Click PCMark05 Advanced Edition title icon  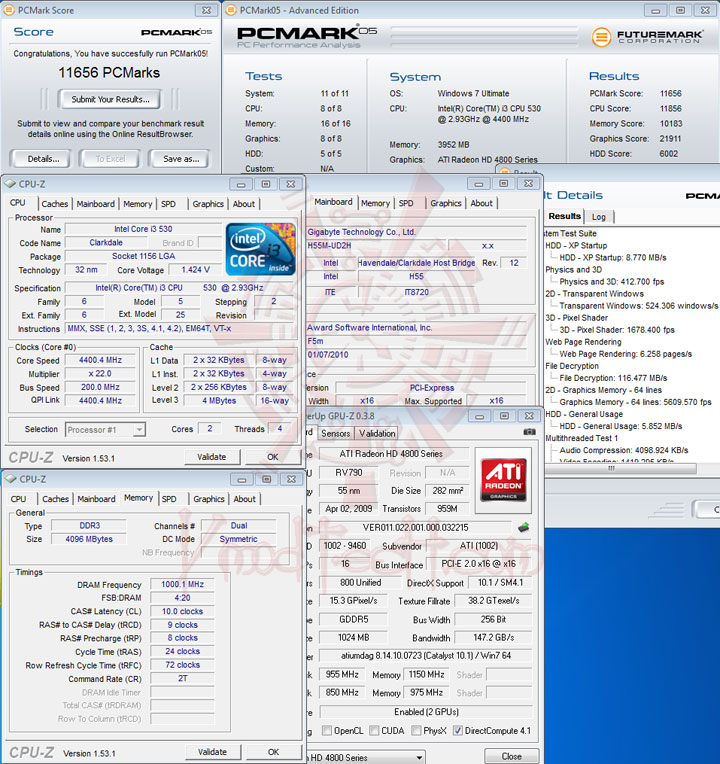coord(231,10)
